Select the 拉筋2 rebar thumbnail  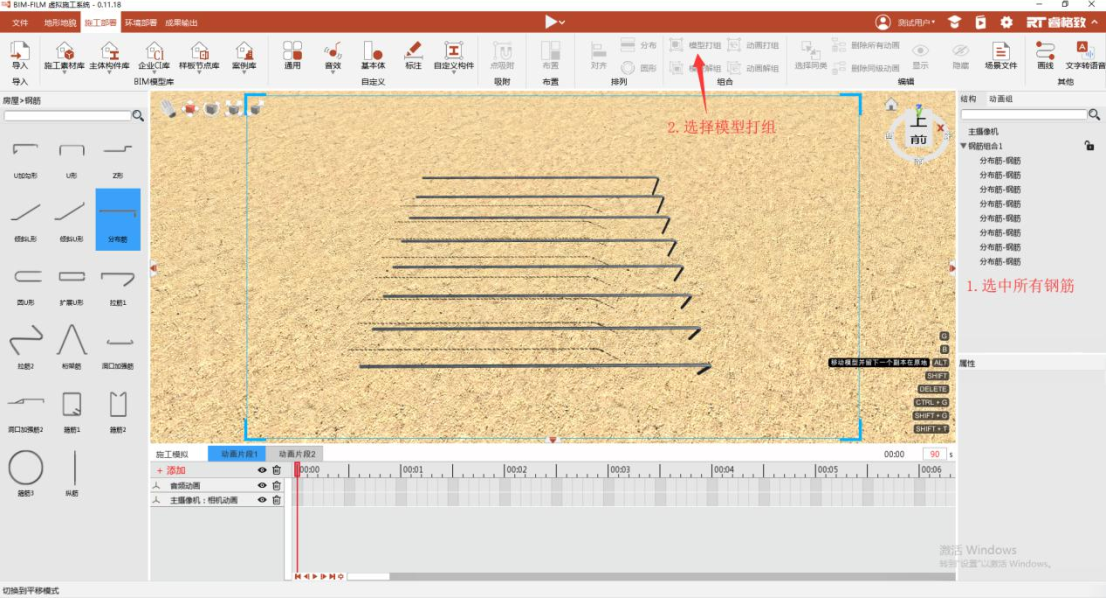pos(25,346)
